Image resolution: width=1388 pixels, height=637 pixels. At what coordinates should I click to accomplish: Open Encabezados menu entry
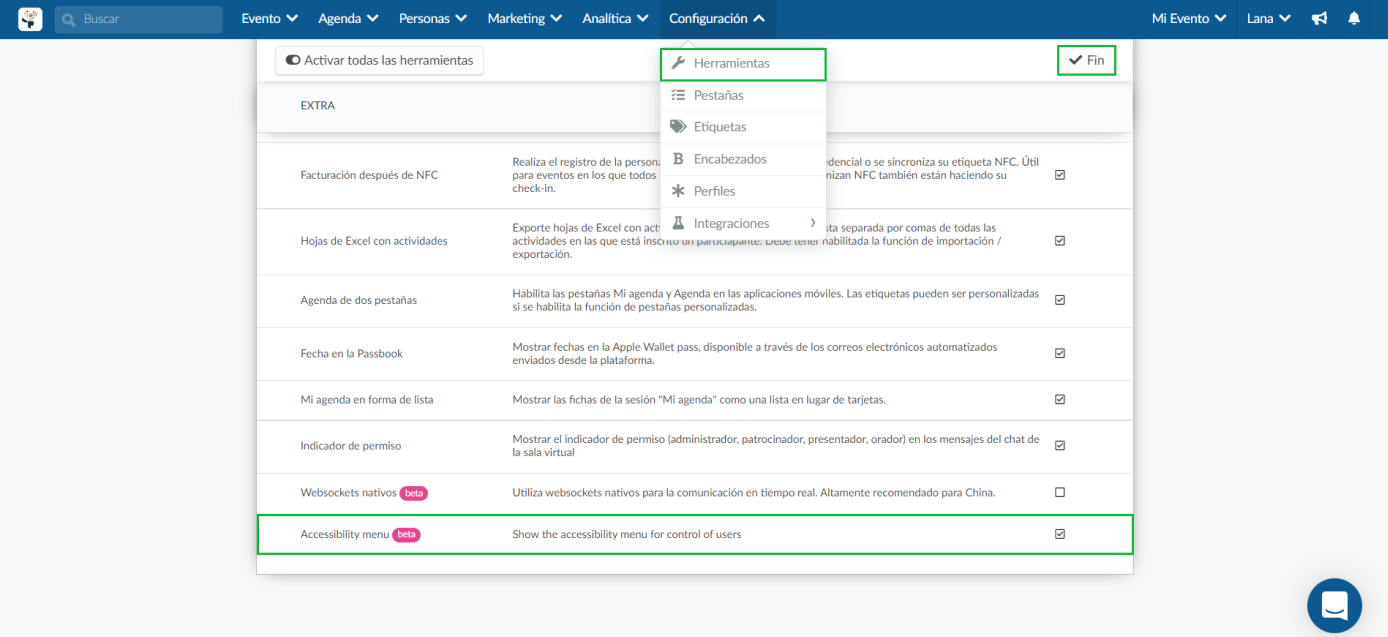[743, 159]
